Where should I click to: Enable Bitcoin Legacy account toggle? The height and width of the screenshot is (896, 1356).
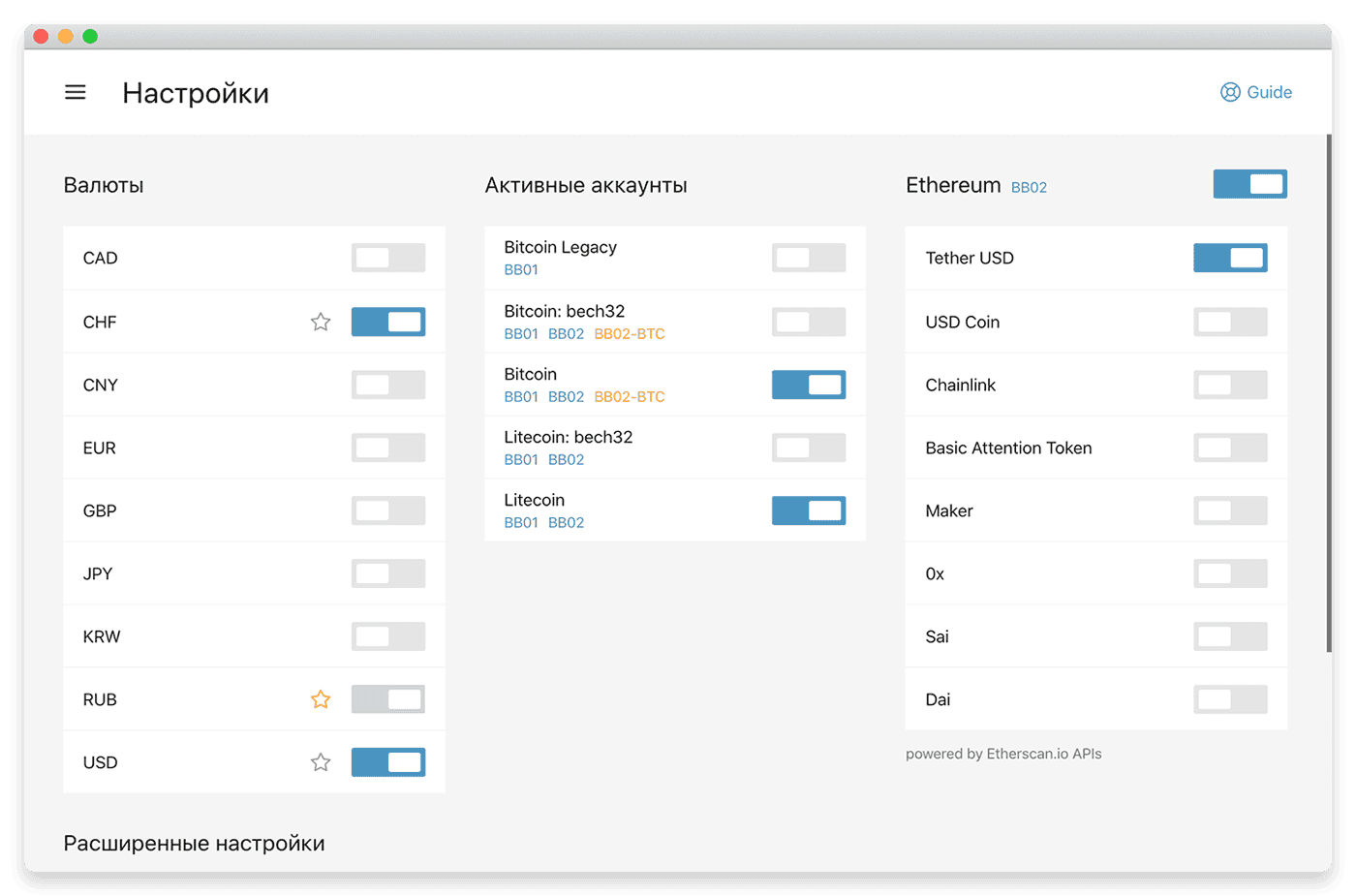point(809,258)
